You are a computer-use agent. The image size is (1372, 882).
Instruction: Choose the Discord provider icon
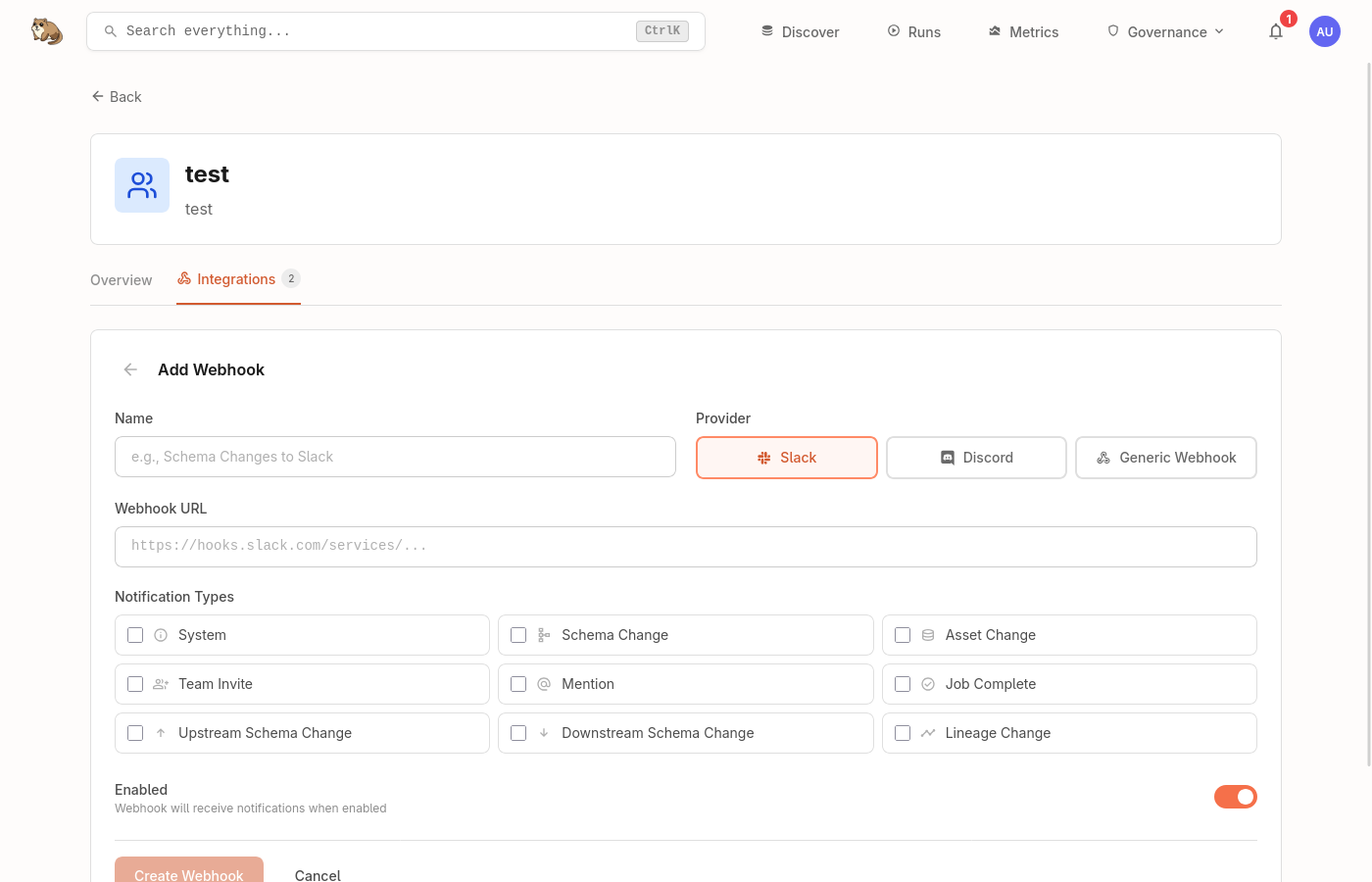coord(947,458)
